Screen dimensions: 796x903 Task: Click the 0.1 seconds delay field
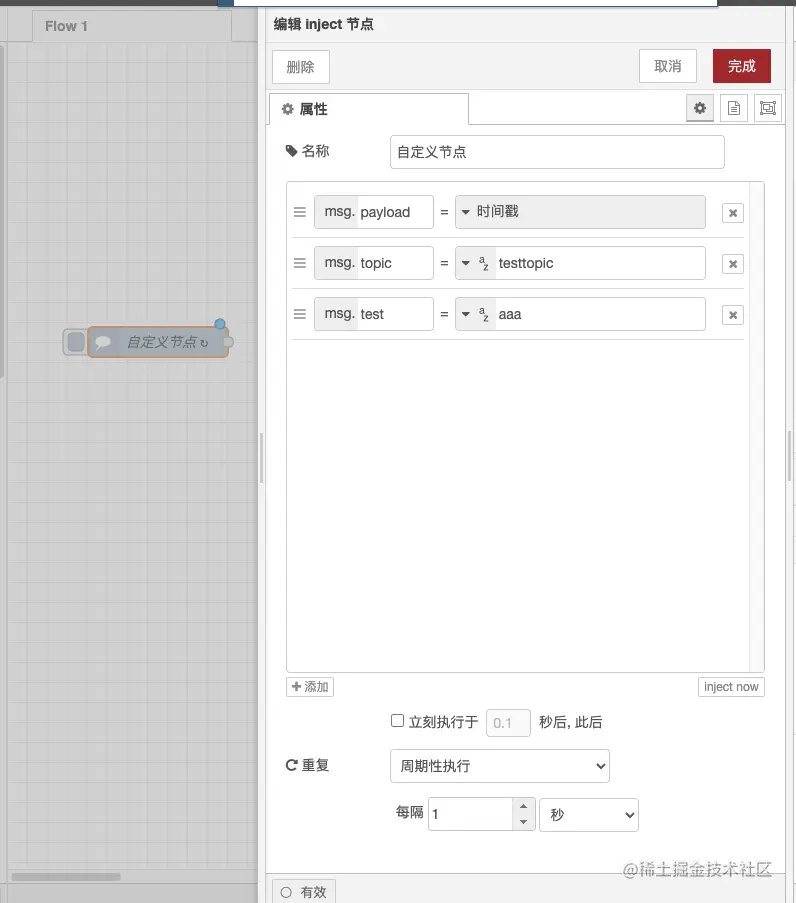(508, 723)
